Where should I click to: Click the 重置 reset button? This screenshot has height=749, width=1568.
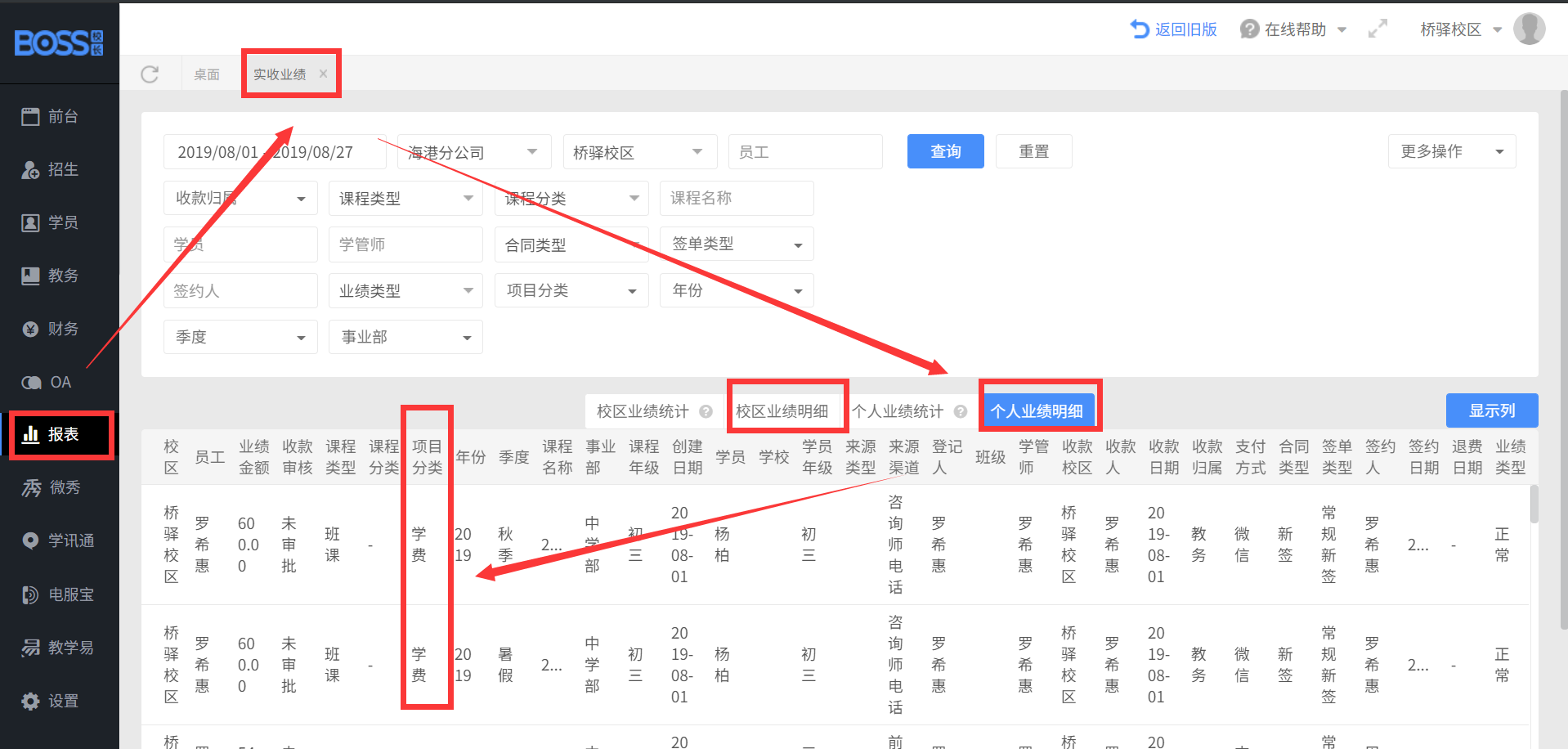1034,151
